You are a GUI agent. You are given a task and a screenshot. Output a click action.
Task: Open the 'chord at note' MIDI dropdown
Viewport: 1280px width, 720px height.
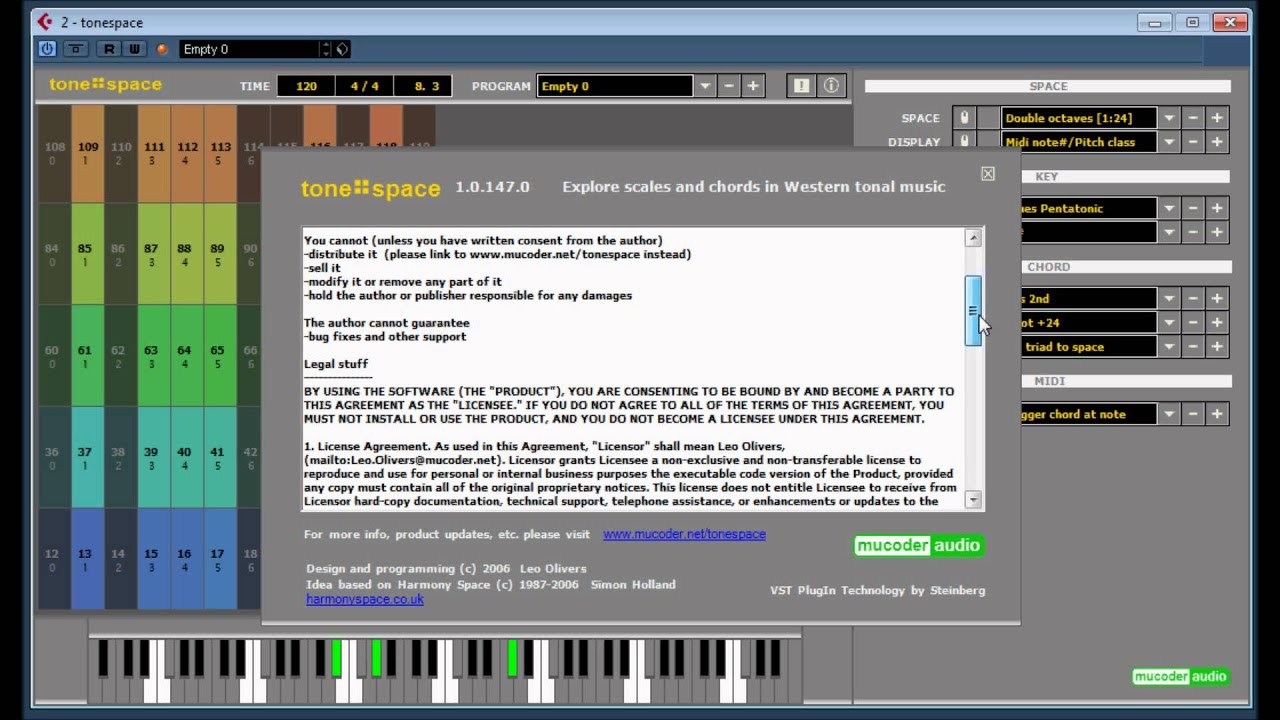tap(1169, 413)
